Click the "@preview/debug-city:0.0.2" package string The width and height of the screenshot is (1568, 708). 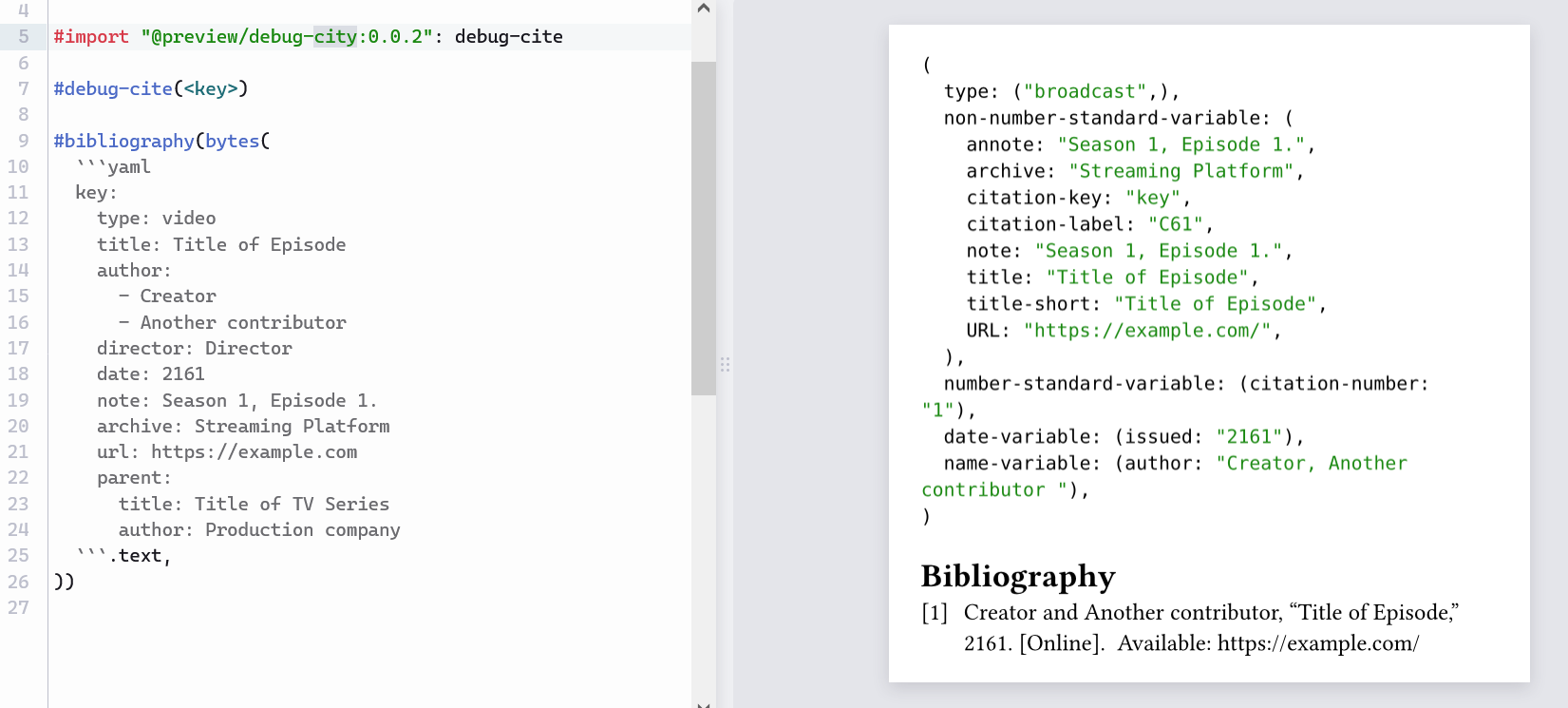[287, 37]
